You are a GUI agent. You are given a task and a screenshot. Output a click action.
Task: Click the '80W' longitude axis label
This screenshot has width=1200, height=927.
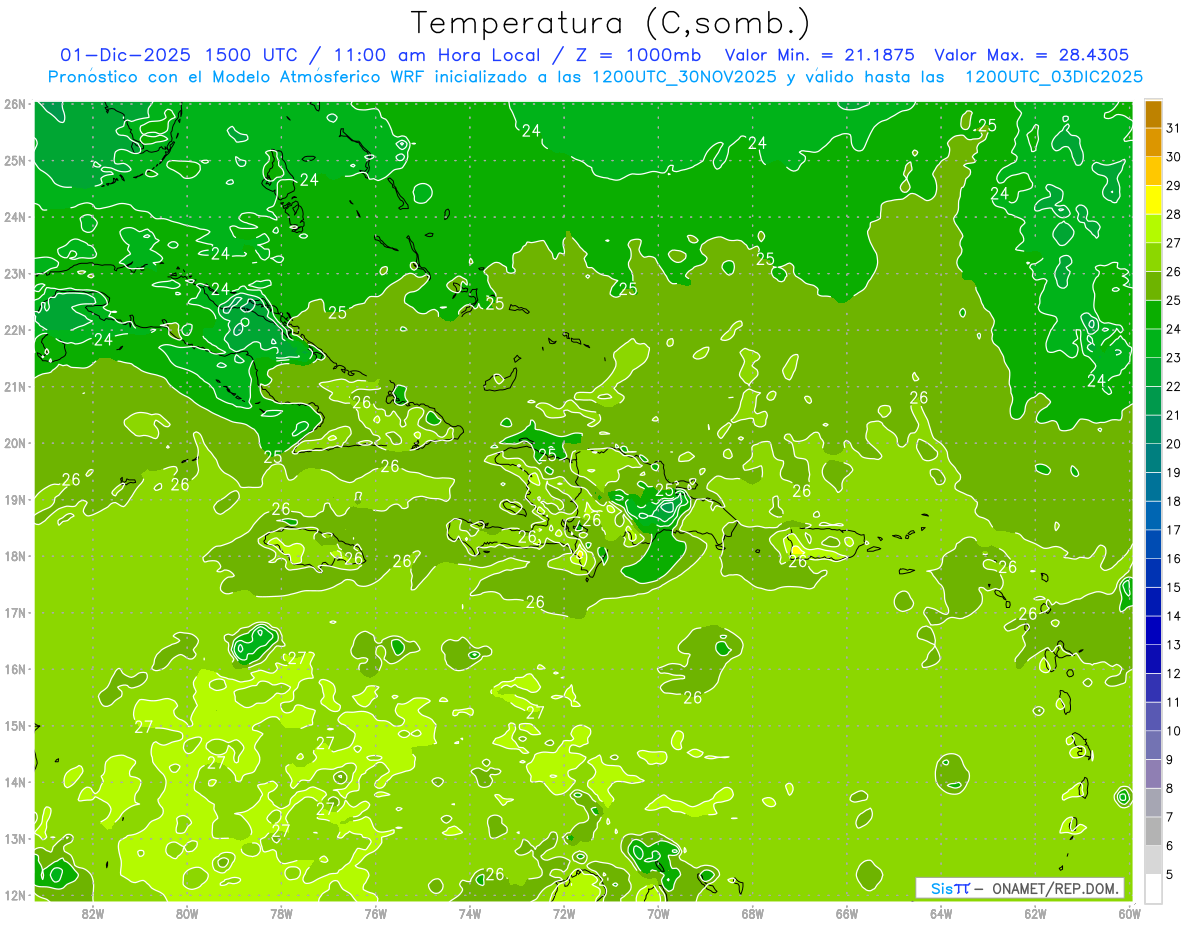point(187,913)
